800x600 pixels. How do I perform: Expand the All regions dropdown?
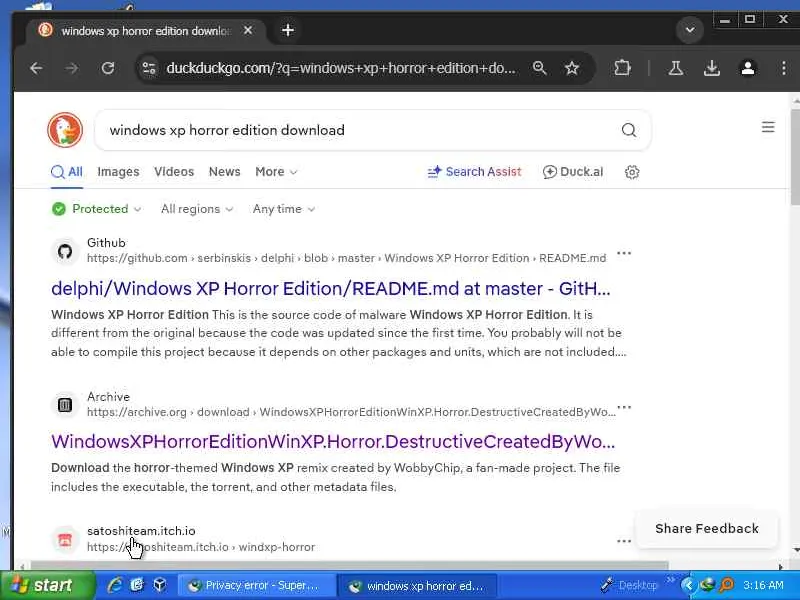[x=197, y=209]
